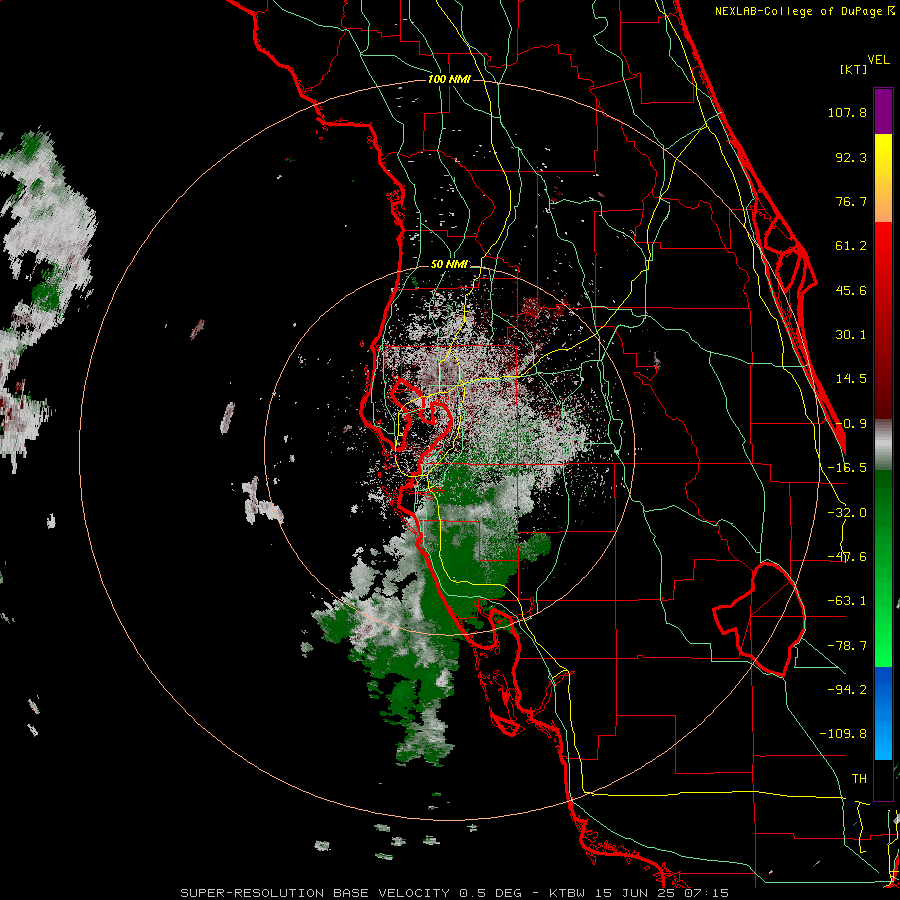The width and height of the screenshot is (900, 900).
Task: Click the -94.2 velocity scale value
Action: click(x=847, y=690)
